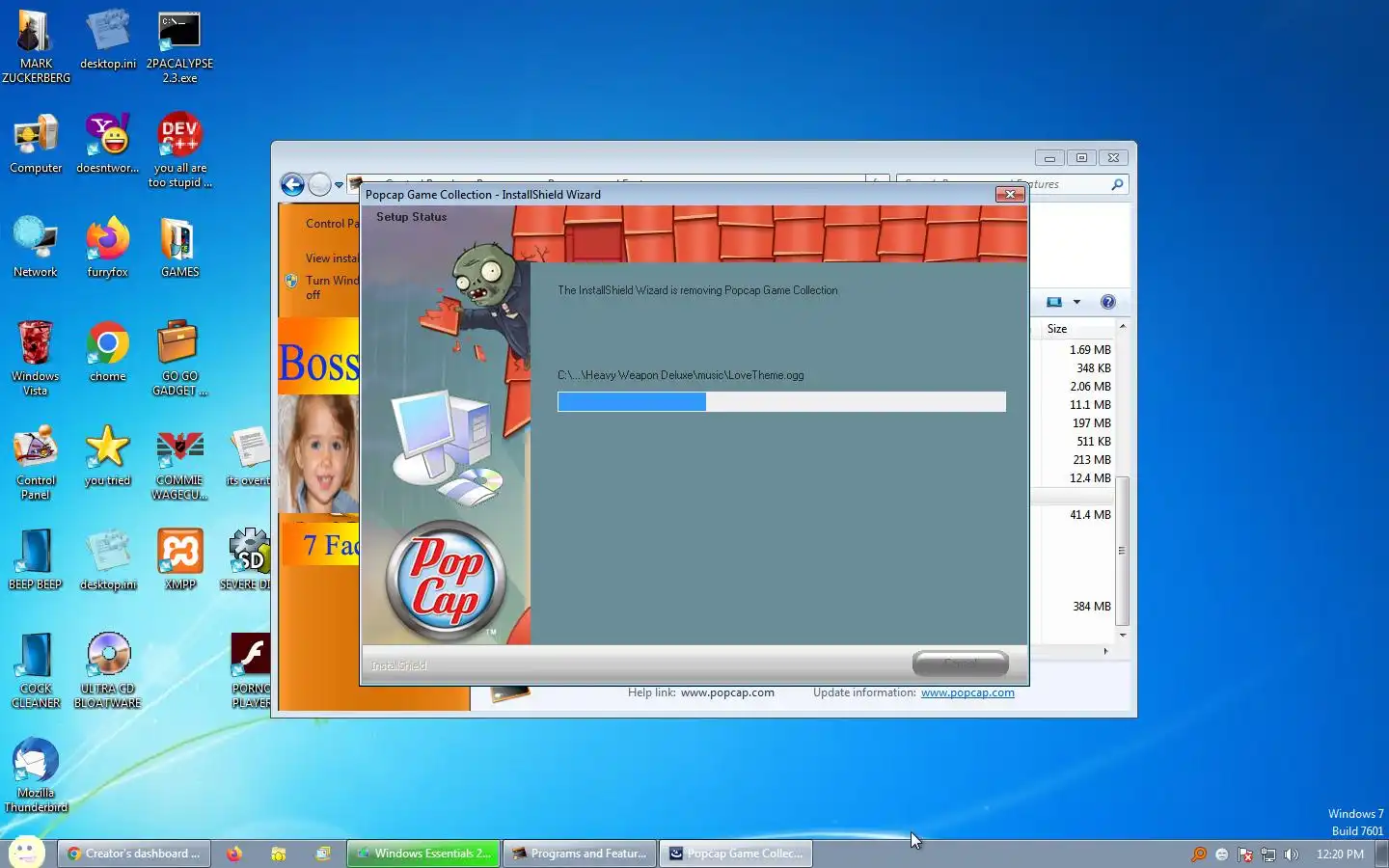
Task: Open the MARK ZUCKERBERG desktop icon
Action: tap(36, 45)
